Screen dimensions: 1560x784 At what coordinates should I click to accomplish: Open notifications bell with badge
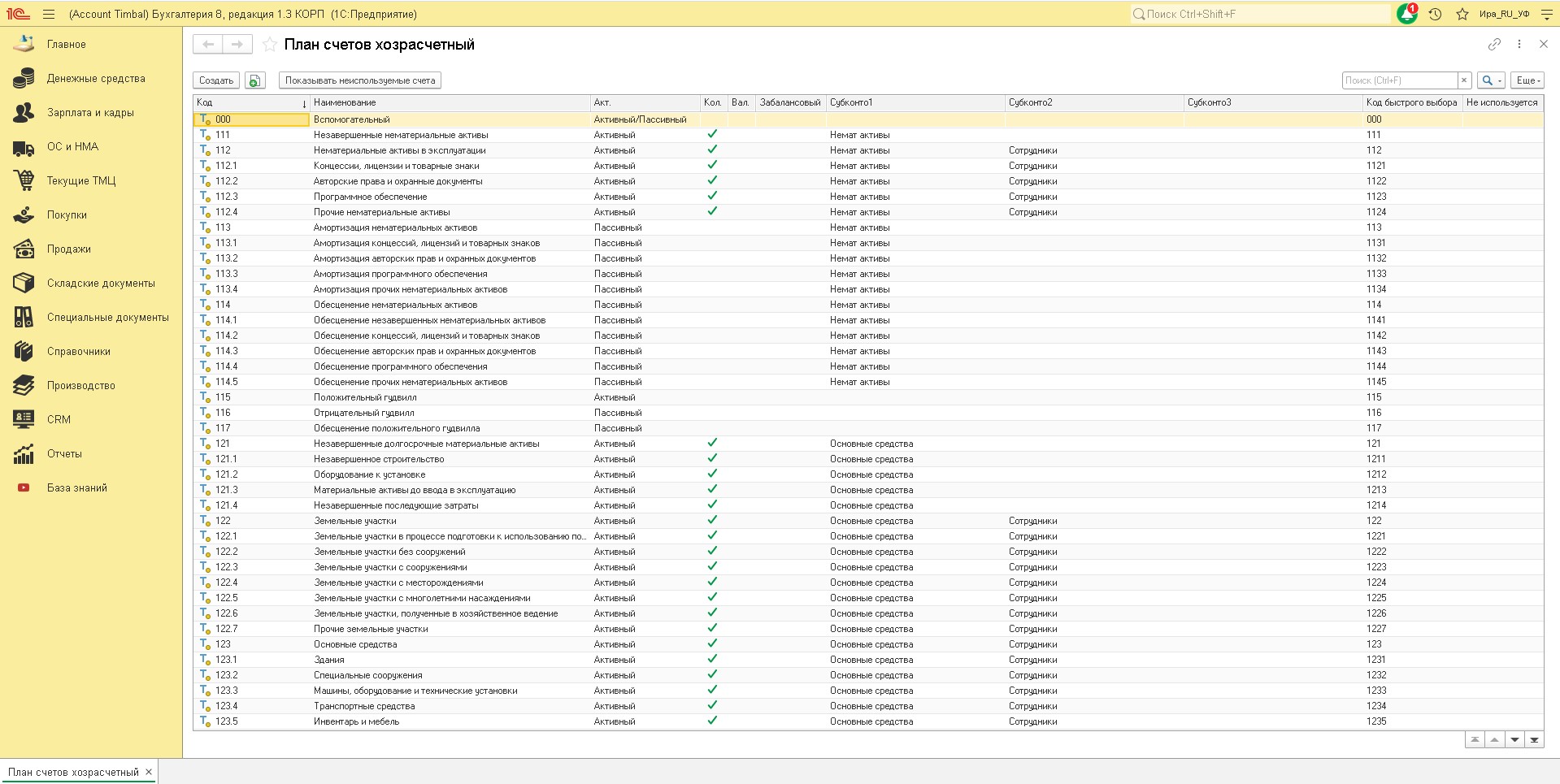1407,14
